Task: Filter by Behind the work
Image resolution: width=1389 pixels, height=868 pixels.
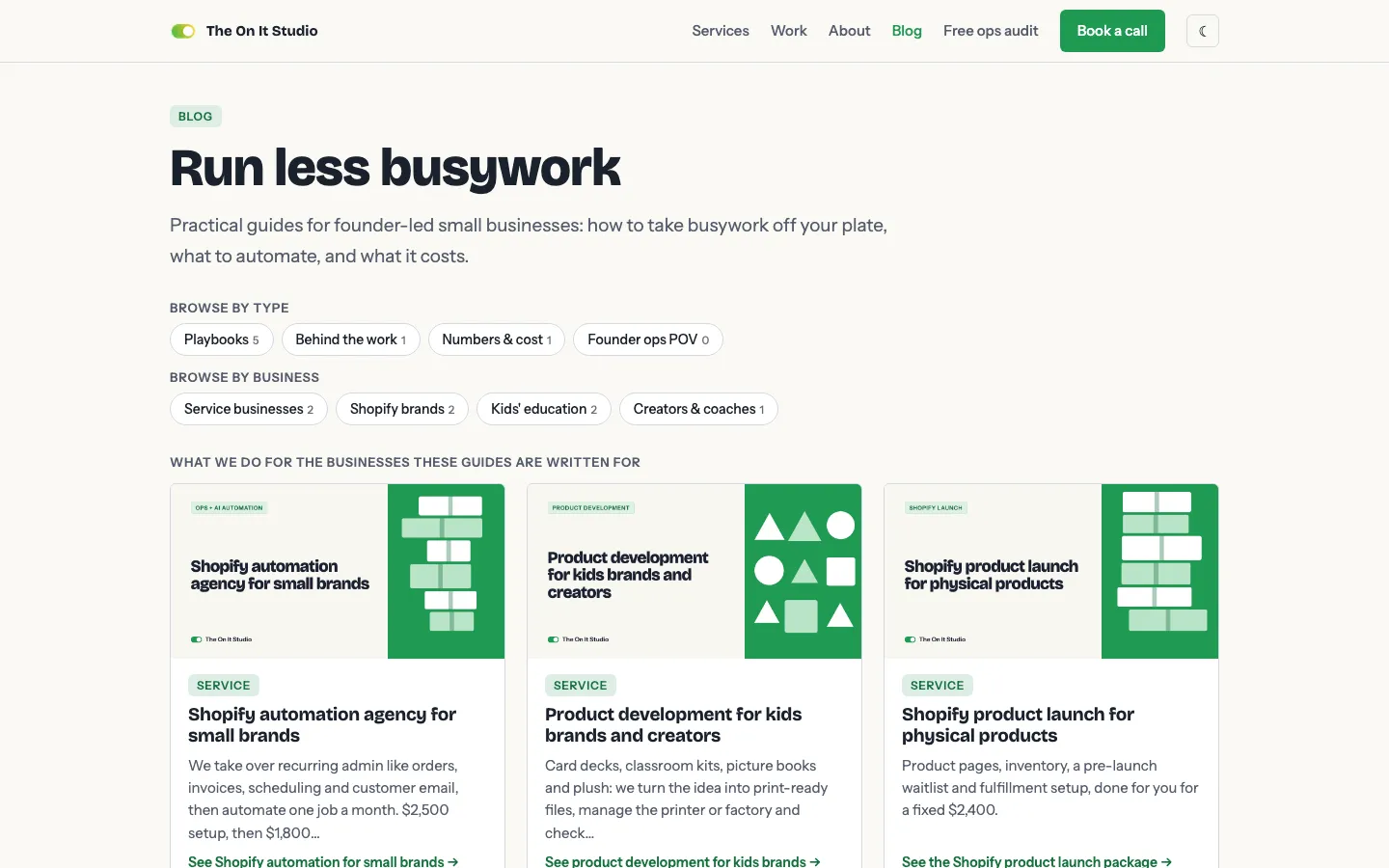Action: pyautogui.click(x=351, y=339)
